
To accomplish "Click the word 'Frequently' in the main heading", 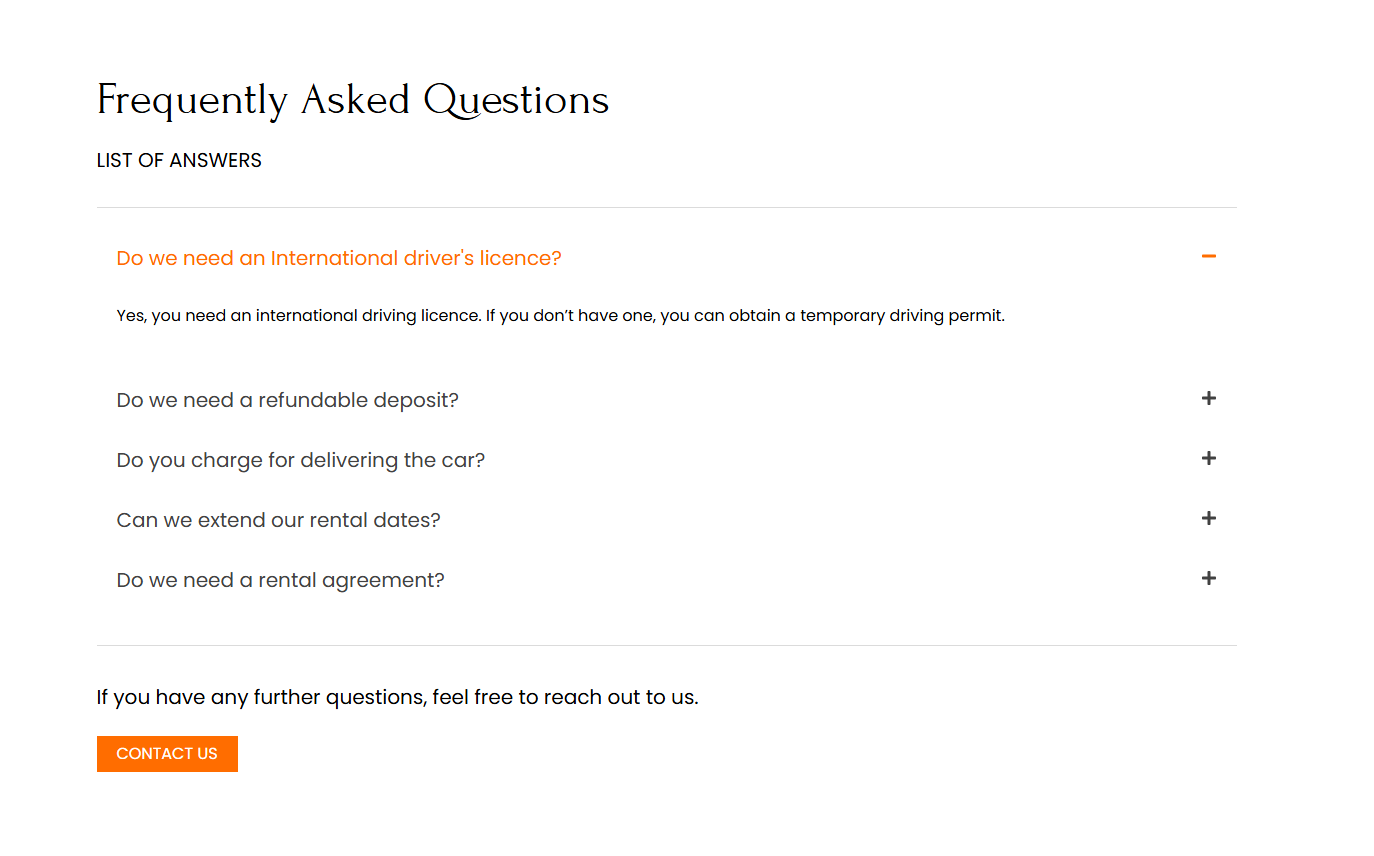I will pyautogui.click(x=192, y=100).
